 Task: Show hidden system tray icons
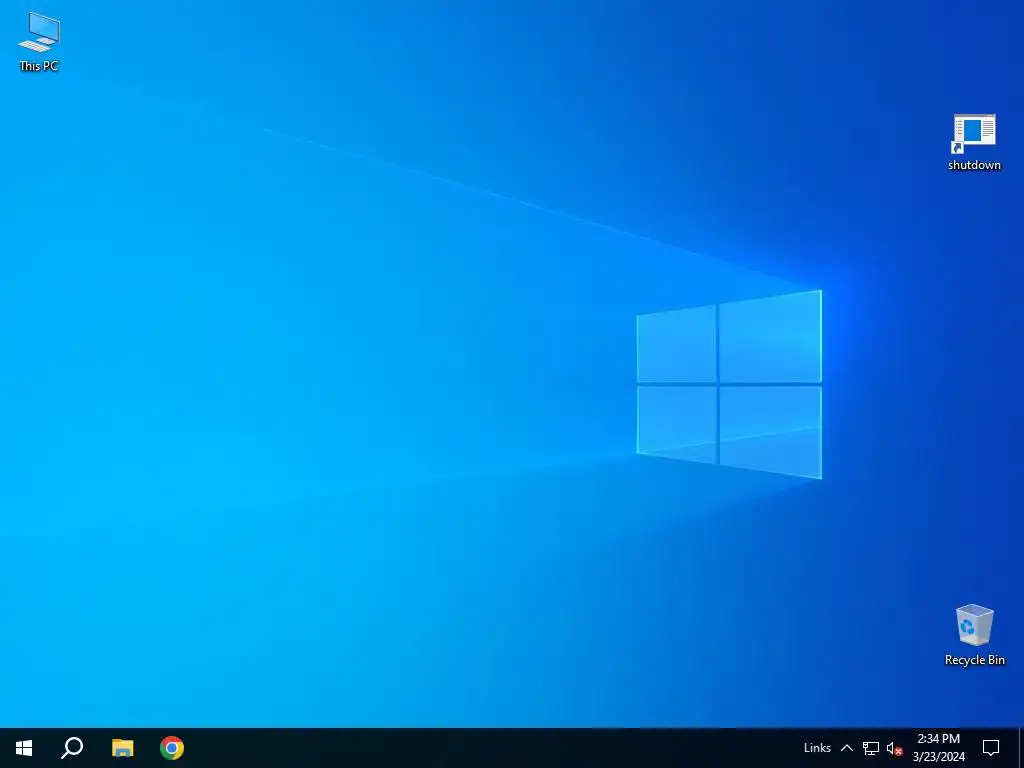point(846,748)
